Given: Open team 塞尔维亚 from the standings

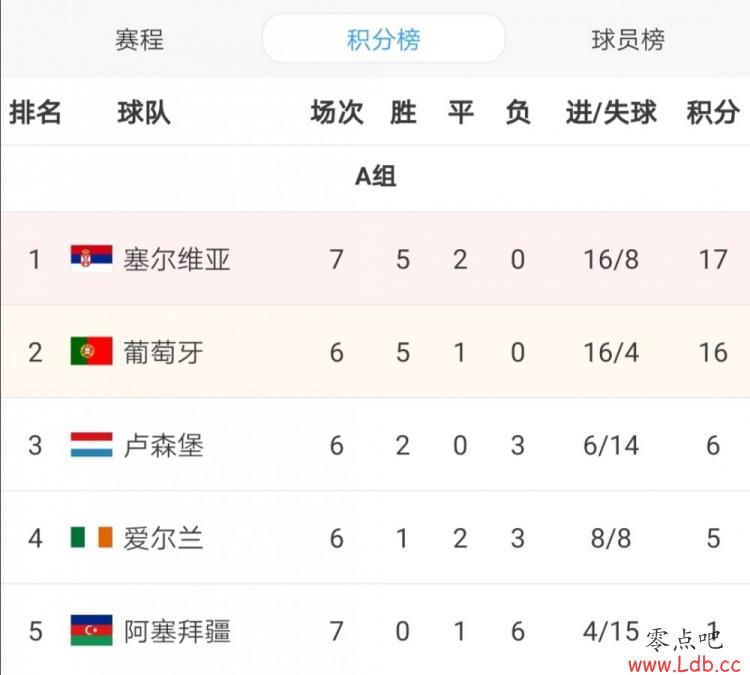Looking at the screenshot, I should coord(176,259).
